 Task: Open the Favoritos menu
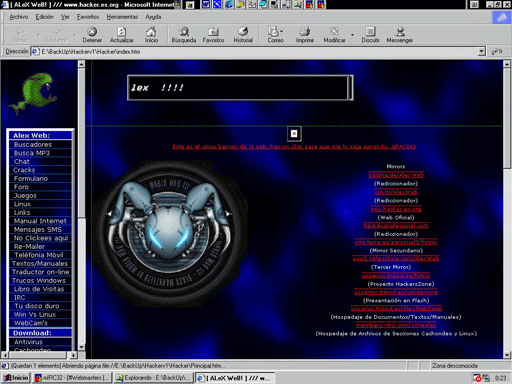[88, 17]
